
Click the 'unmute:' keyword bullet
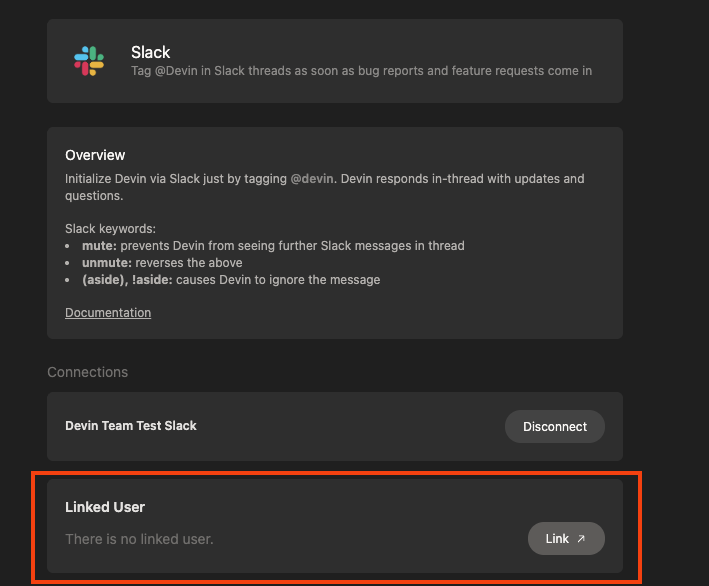pyautogui.click(x=107, y=263)
